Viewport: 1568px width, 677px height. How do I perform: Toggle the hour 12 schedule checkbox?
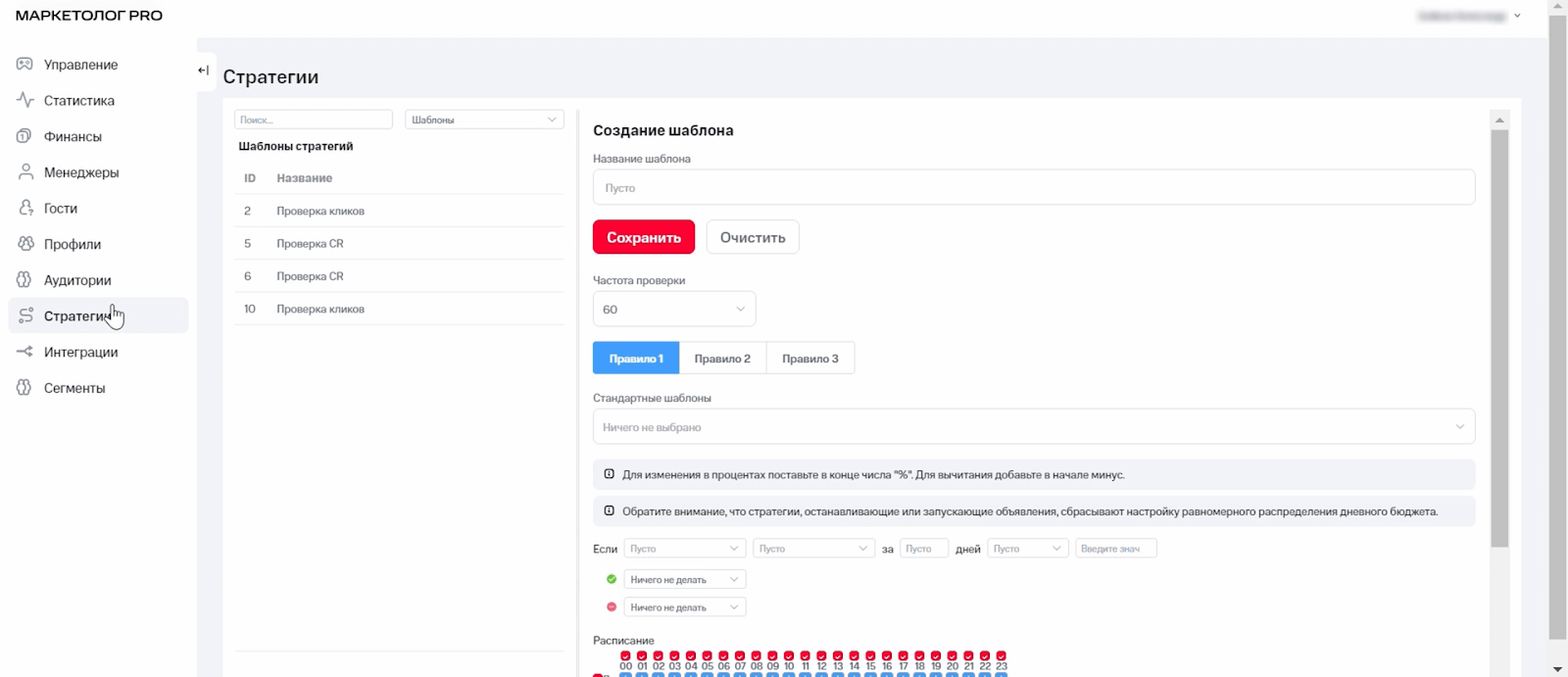tap(821, 655)
